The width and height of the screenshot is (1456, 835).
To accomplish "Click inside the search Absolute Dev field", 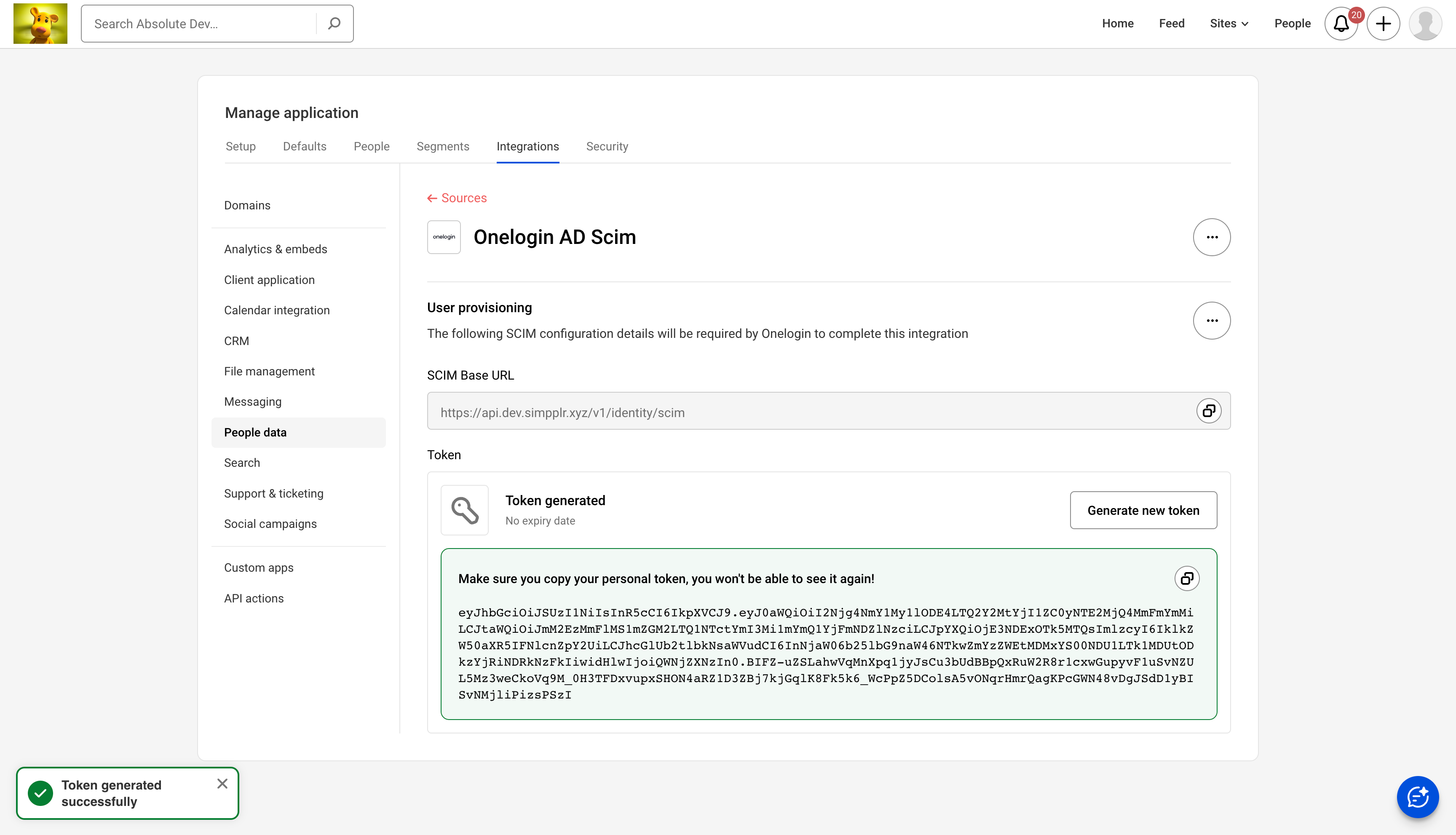I will coord(195,24).
